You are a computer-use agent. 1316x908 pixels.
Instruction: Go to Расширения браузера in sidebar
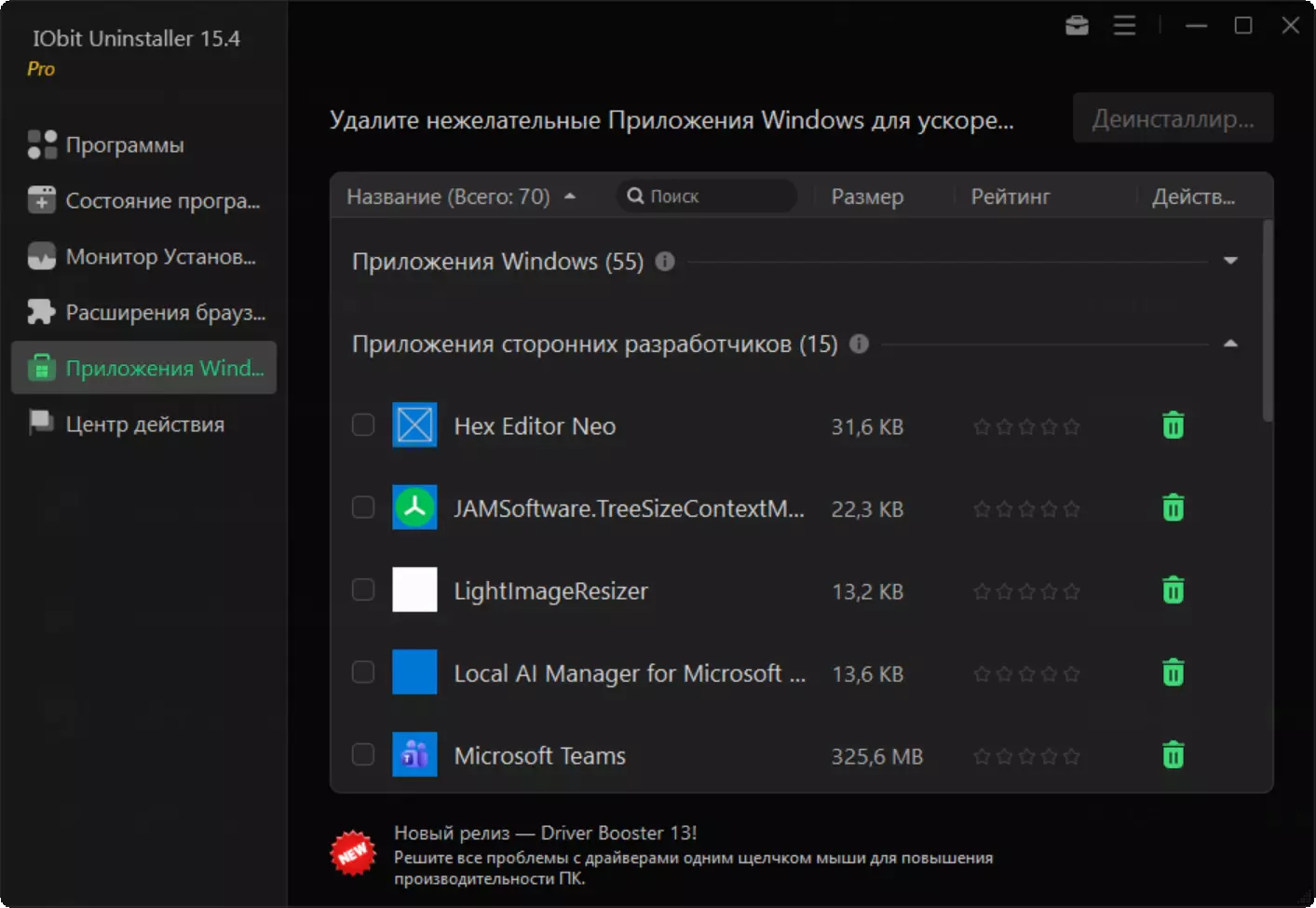coord(165,313)
